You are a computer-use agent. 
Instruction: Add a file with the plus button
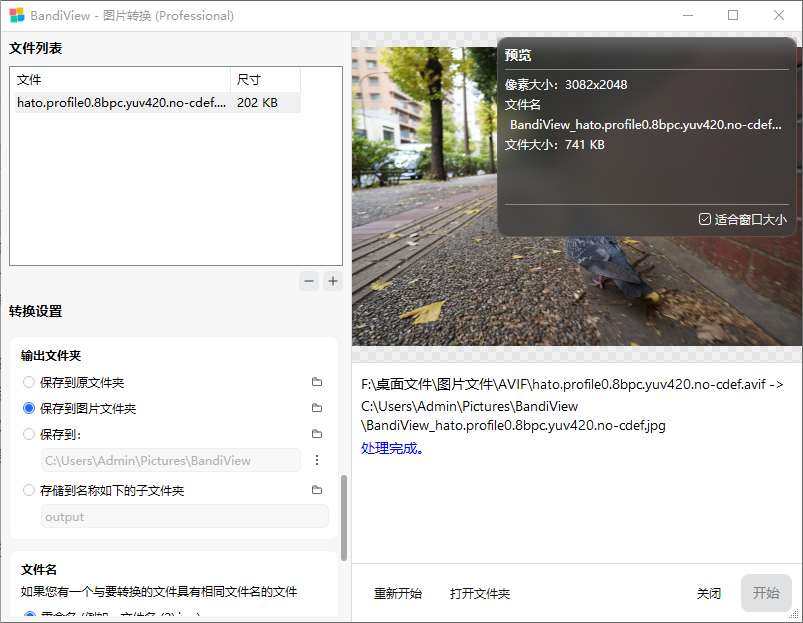click(x=333, y=281)
